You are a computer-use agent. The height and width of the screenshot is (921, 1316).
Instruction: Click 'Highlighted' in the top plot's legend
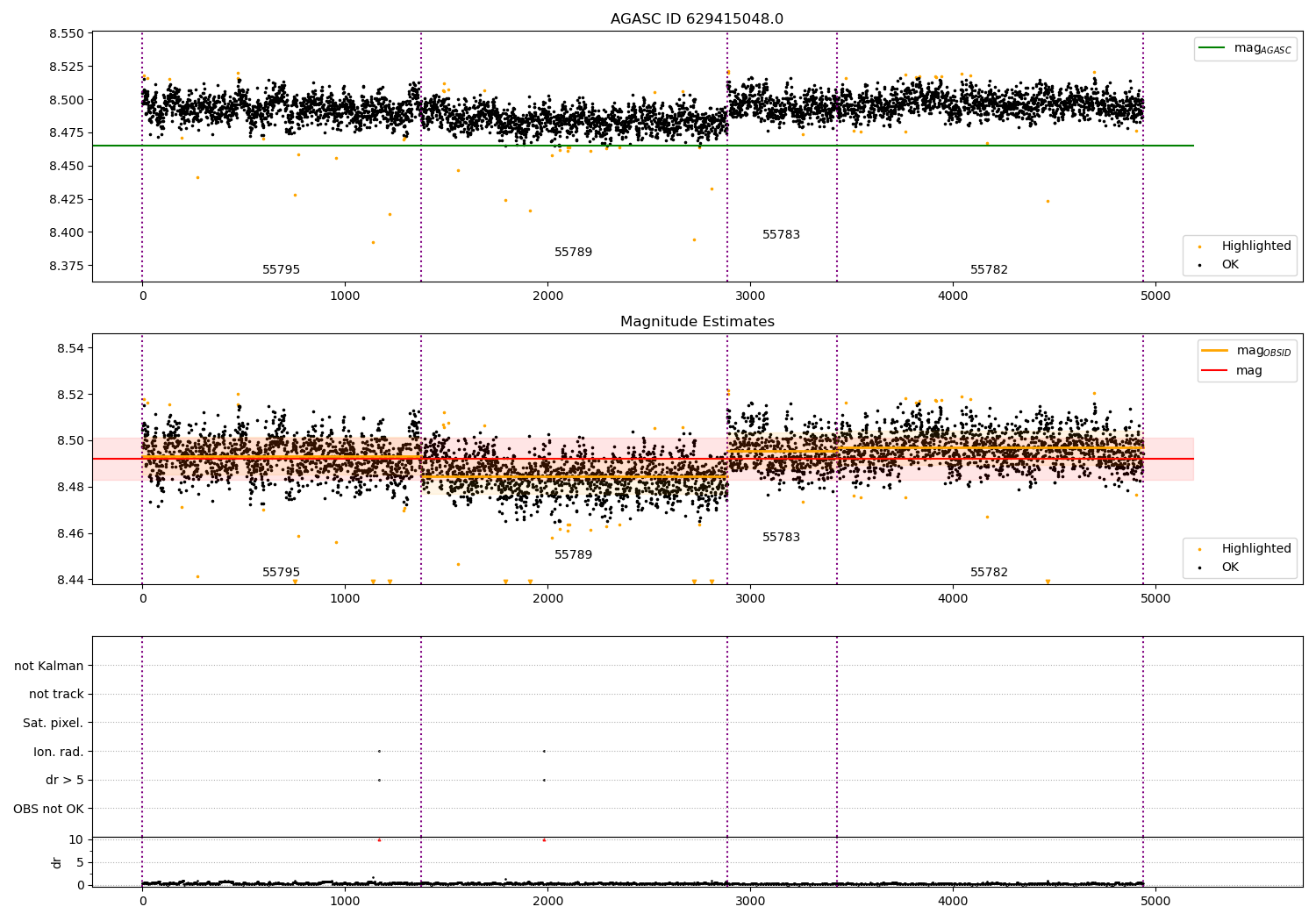pyautogui.click(x=1256, y=246)
